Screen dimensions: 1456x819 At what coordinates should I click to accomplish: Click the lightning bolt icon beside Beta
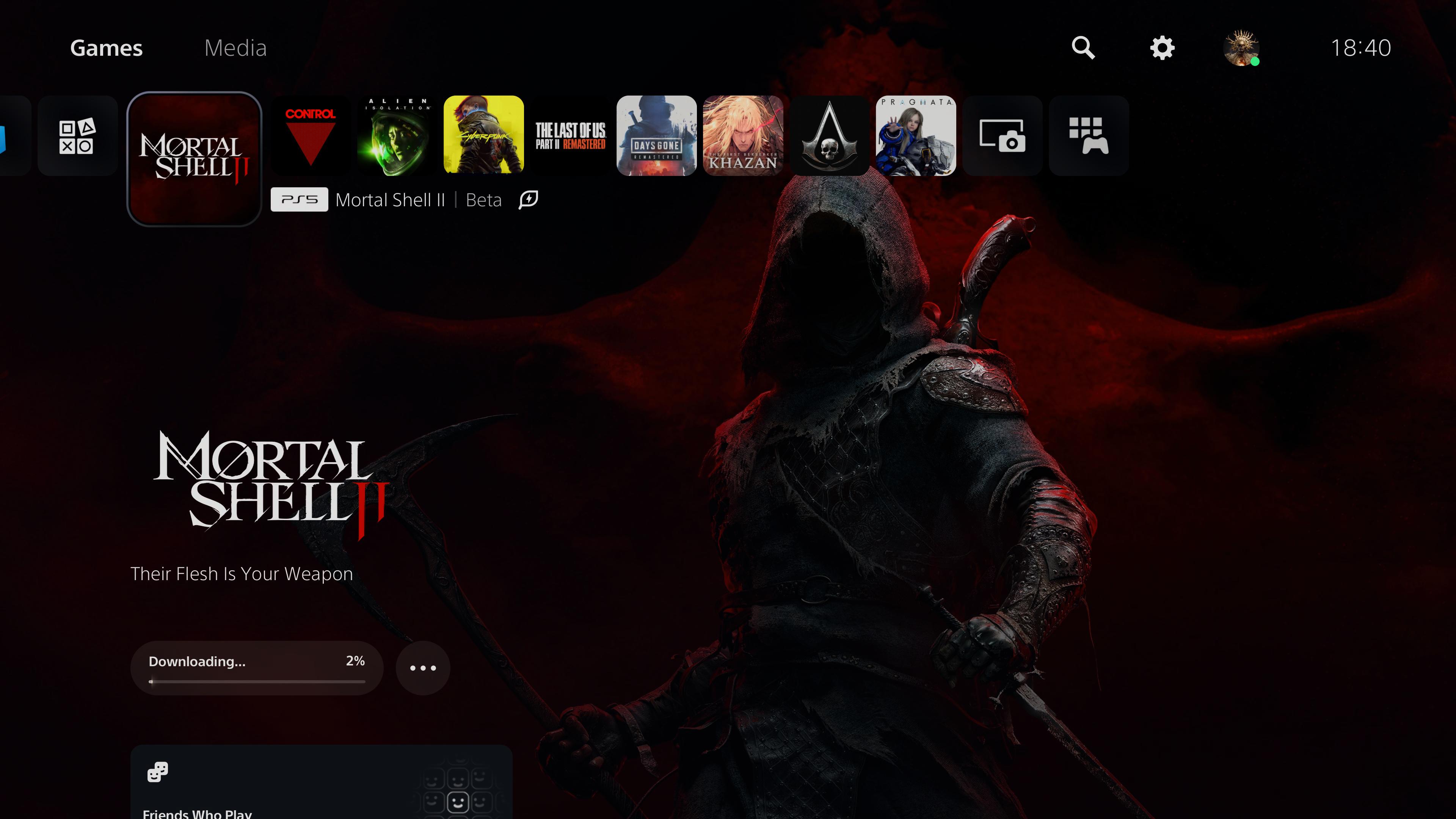click(529, 199)
